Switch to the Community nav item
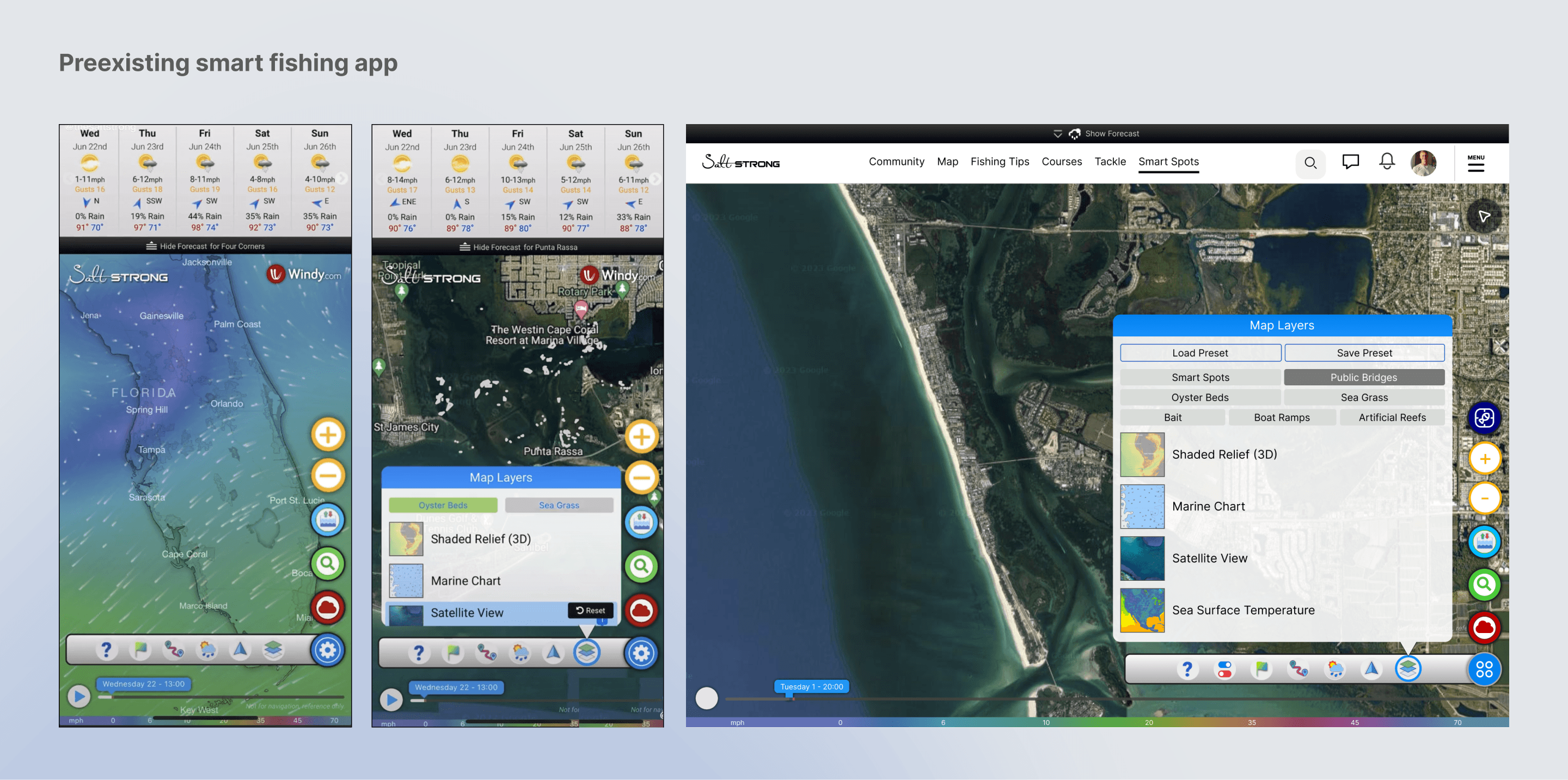 (896, 161)
